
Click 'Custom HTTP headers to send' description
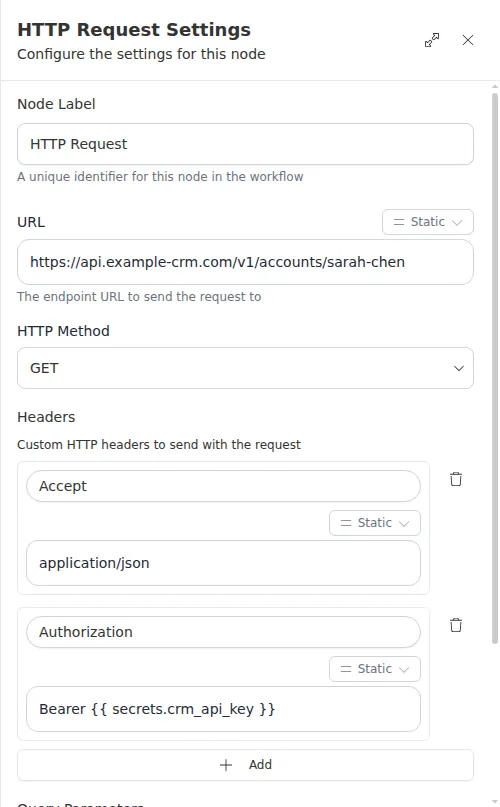point(159,445)
